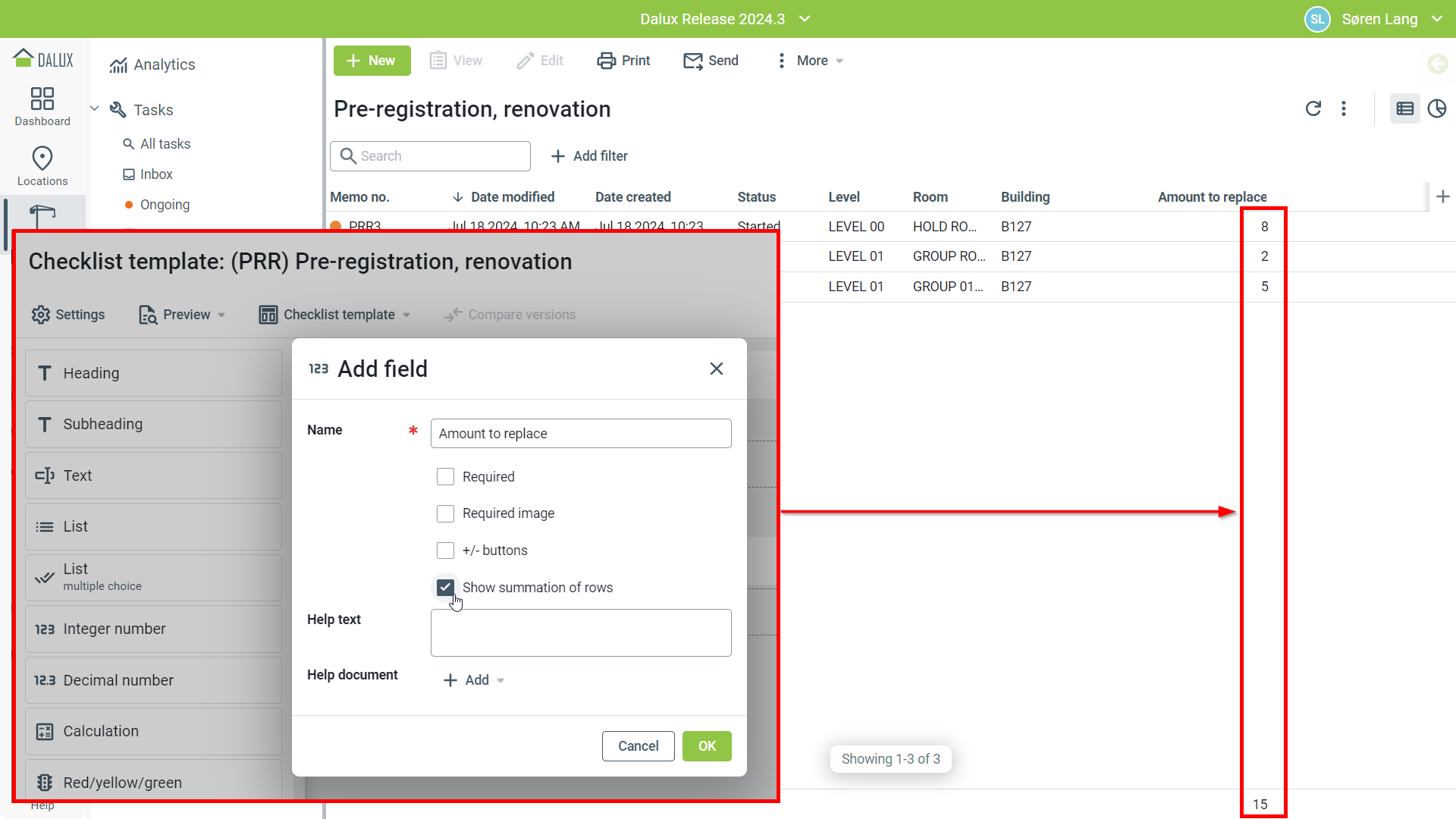This screenshot has height=819, width=1456.
Task: Click Cancel in Add field dialog
Action: 638,746
